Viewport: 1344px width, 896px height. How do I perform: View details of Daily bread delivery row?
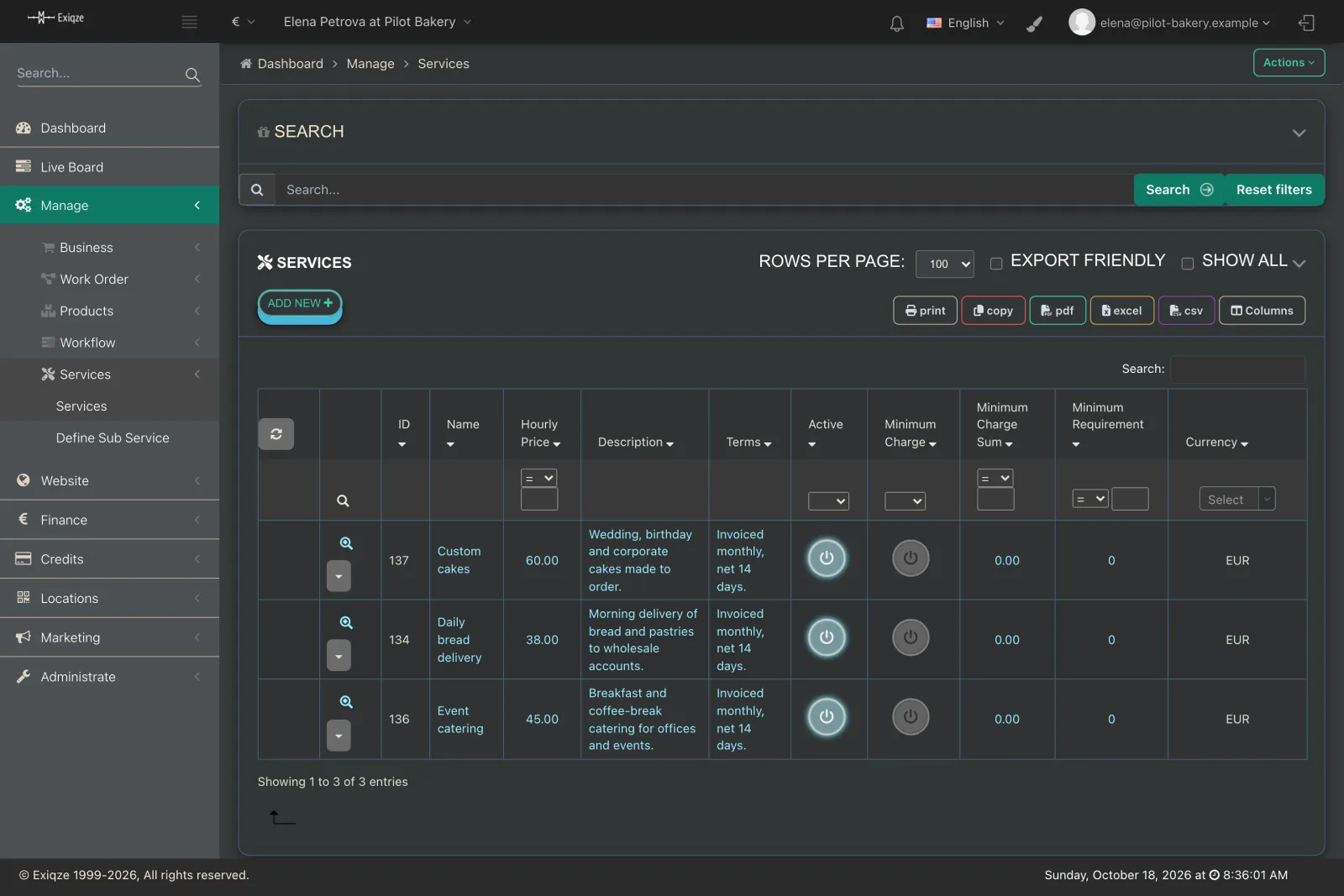[346, 622]
